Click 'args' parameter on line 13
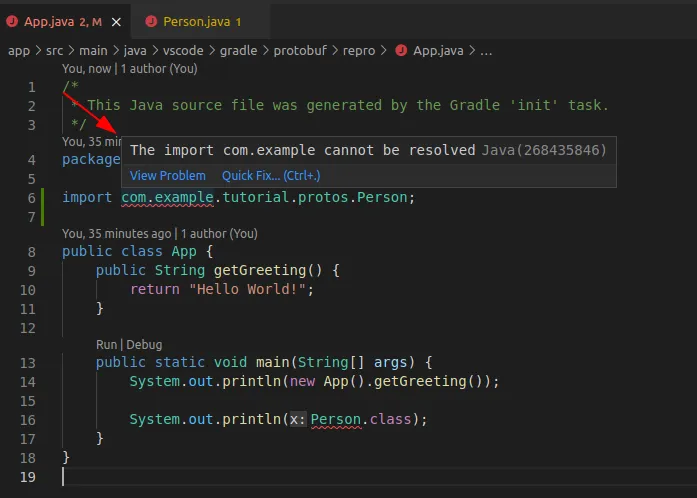The height and width of the screenshot is (498, 697). click(390, 362)
